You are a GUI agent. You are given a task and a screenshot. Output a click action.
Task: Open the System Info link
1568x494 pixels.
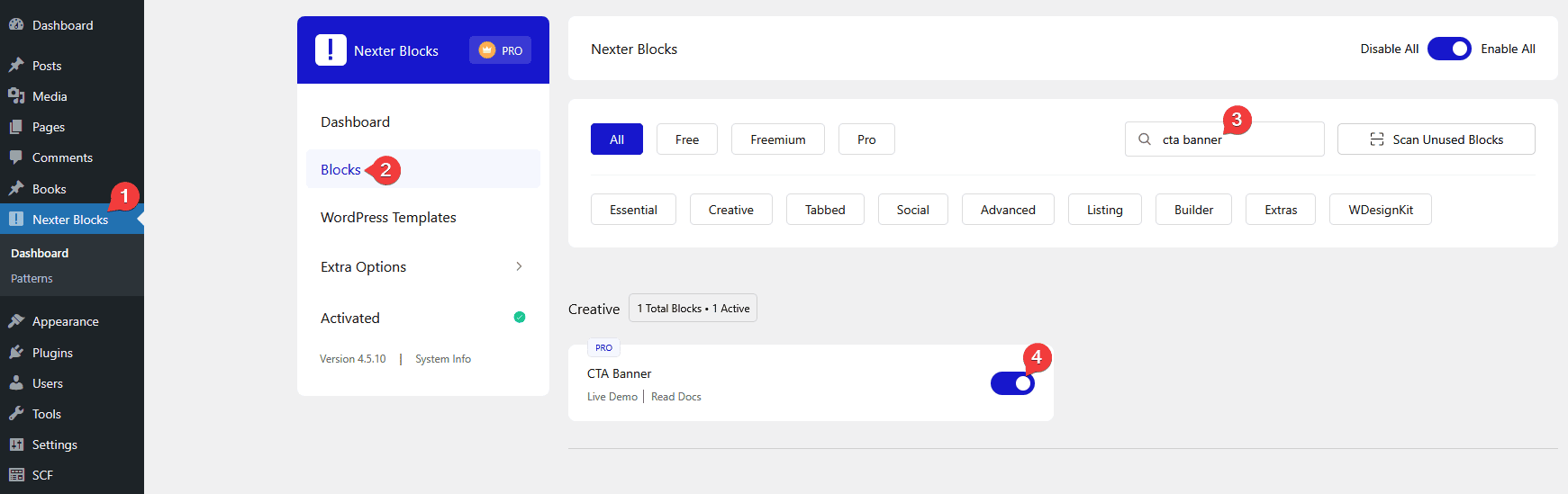point(443,359)
